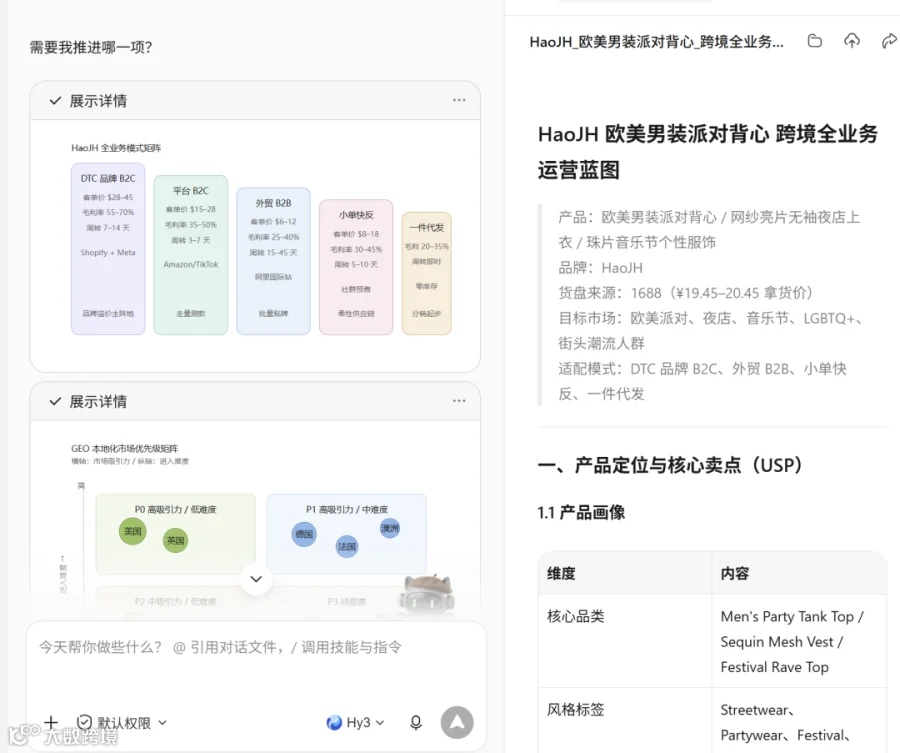The width and height of the screenshot is (900, 753).
Task: Open the Hy3 model selector
Action: 355,723
